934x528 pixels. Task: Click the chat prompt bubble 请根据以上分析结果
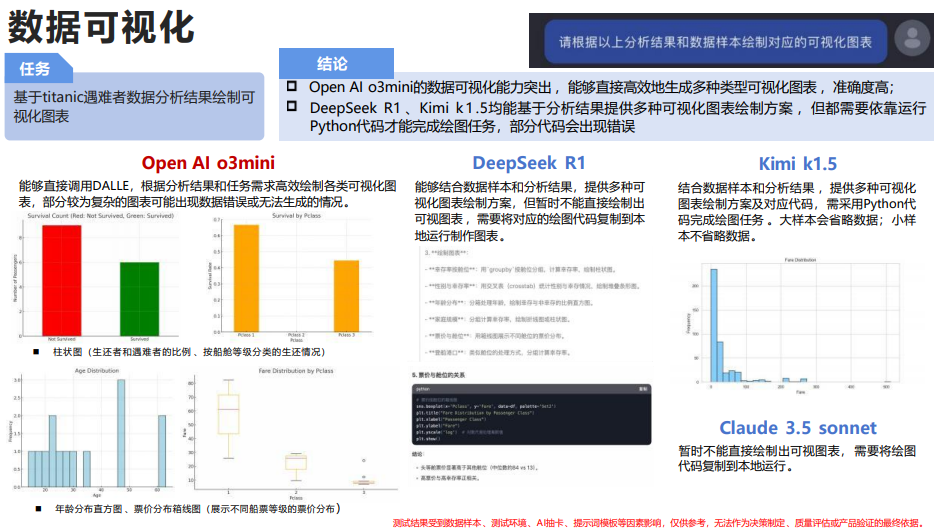[x=715, y=42]
